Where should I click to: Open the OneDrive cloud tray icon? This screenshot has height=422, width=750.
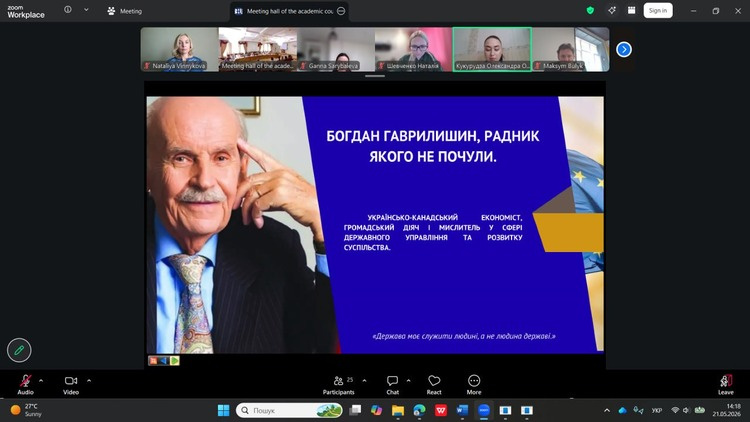(622, 411)
